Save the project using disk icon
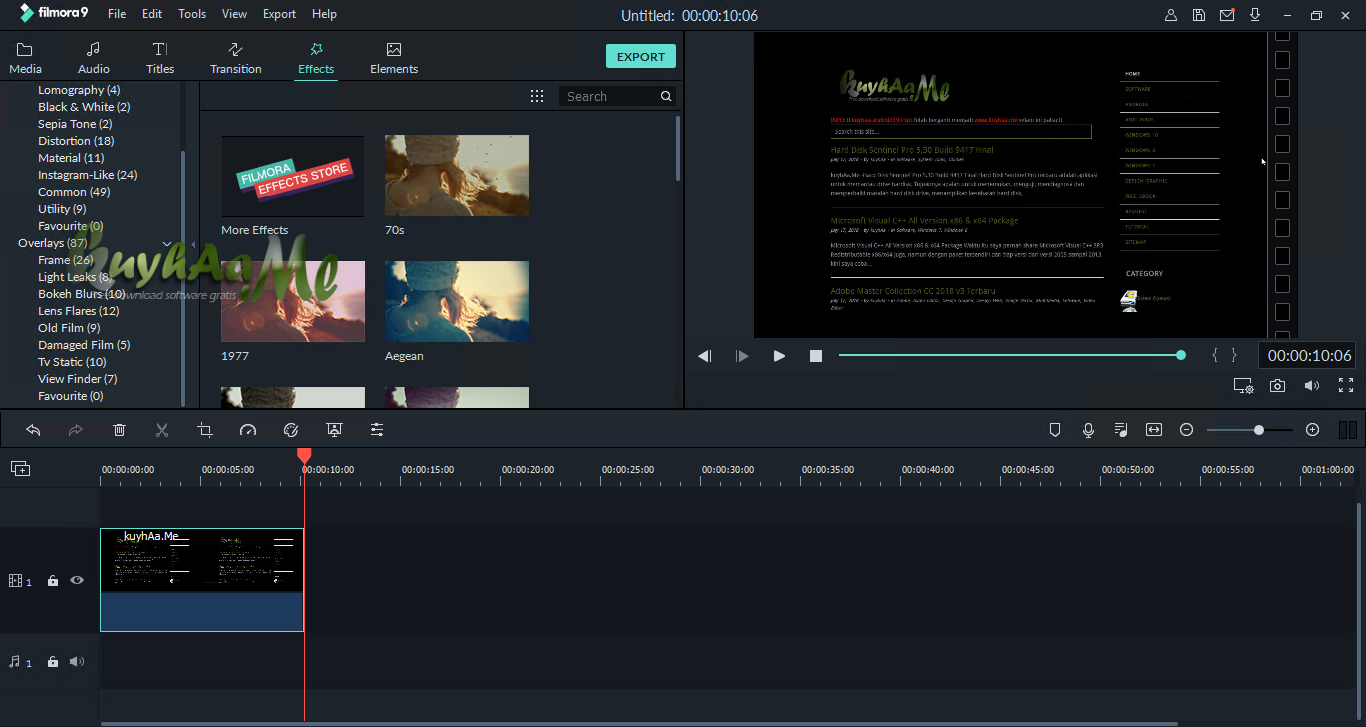This screenshot has height=727, width=1366. pos(1199,15)
